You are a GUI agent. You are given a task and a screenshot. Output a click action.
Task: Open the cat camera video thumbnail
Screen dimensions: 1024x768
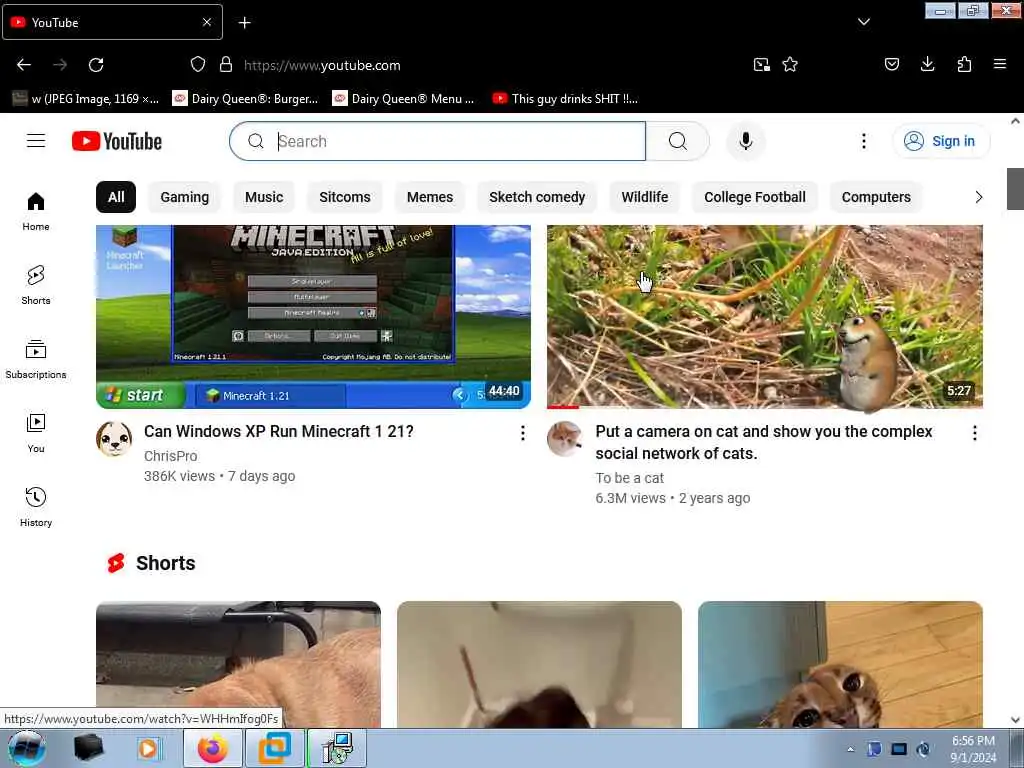tap(765, 317)
